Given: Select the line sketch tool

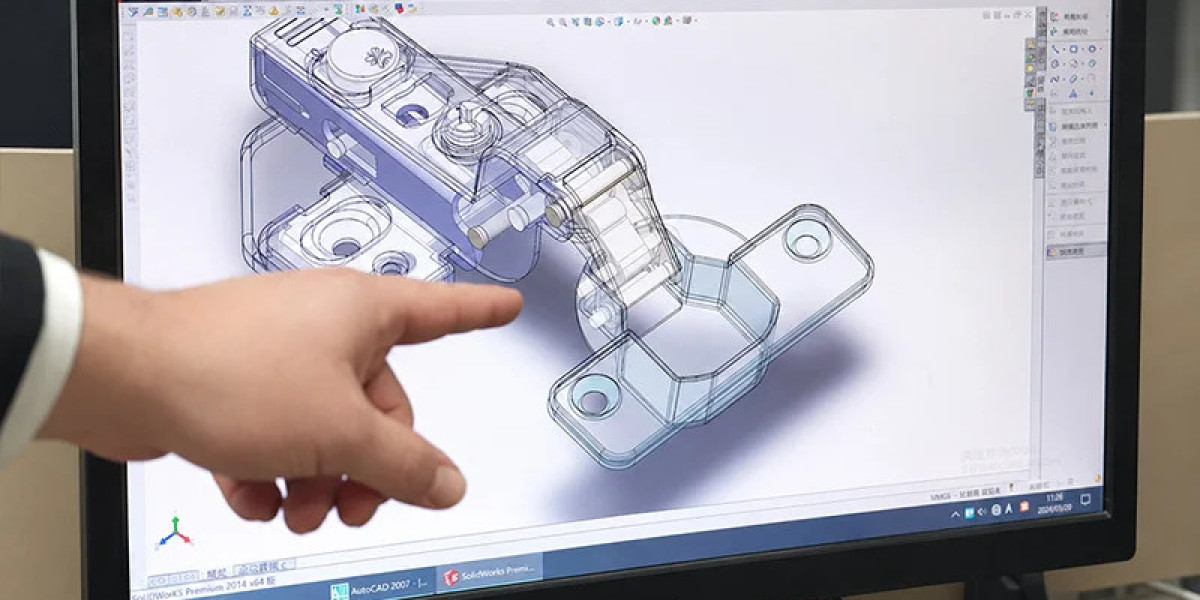Looking at the screenshot, I should pos(1055,48).
